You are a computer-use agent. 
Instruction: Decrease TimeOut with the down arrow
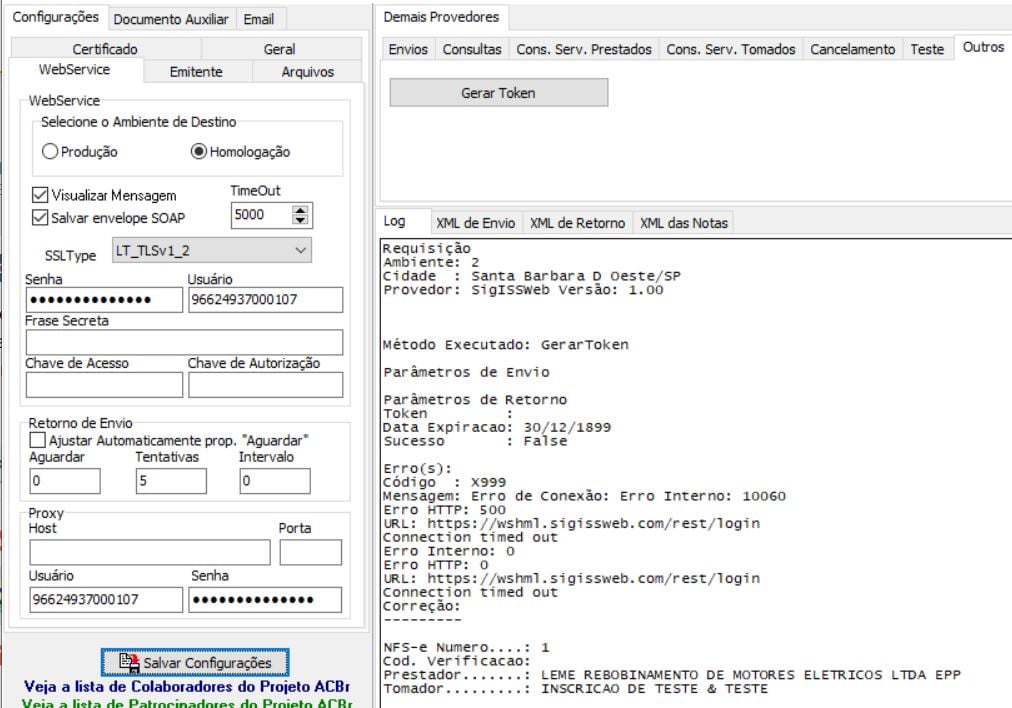point(300,220)
